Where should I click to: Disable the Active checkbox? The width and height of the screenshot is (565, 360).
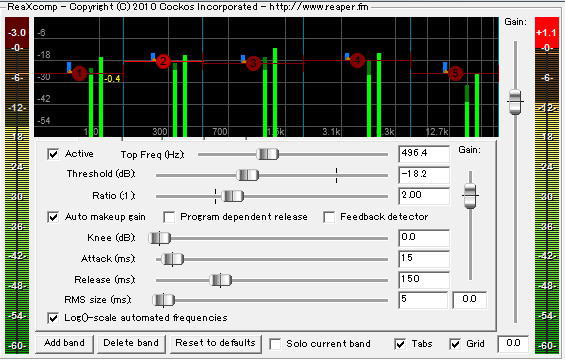click(x=53, y=154)
